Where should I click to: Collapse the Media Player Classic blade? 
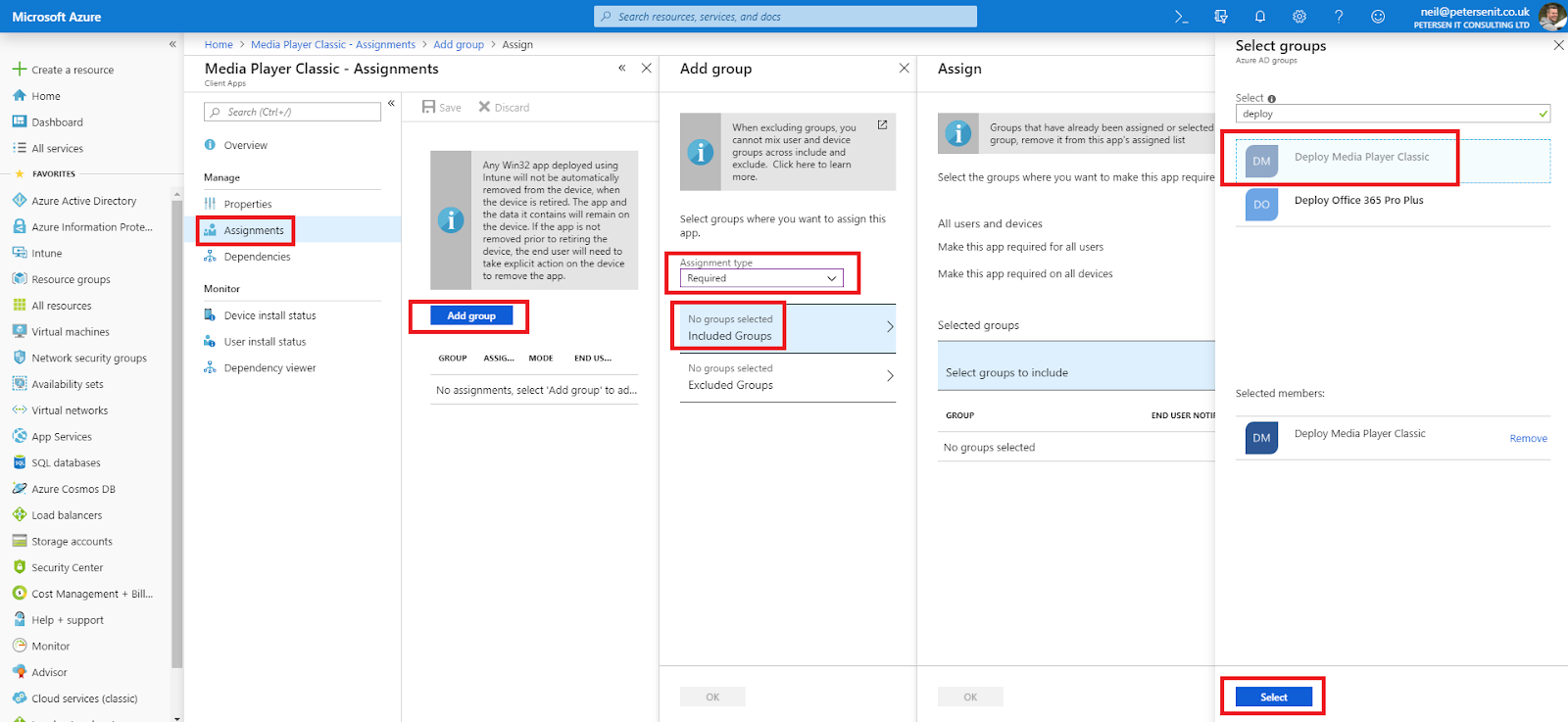pos(621,68)
